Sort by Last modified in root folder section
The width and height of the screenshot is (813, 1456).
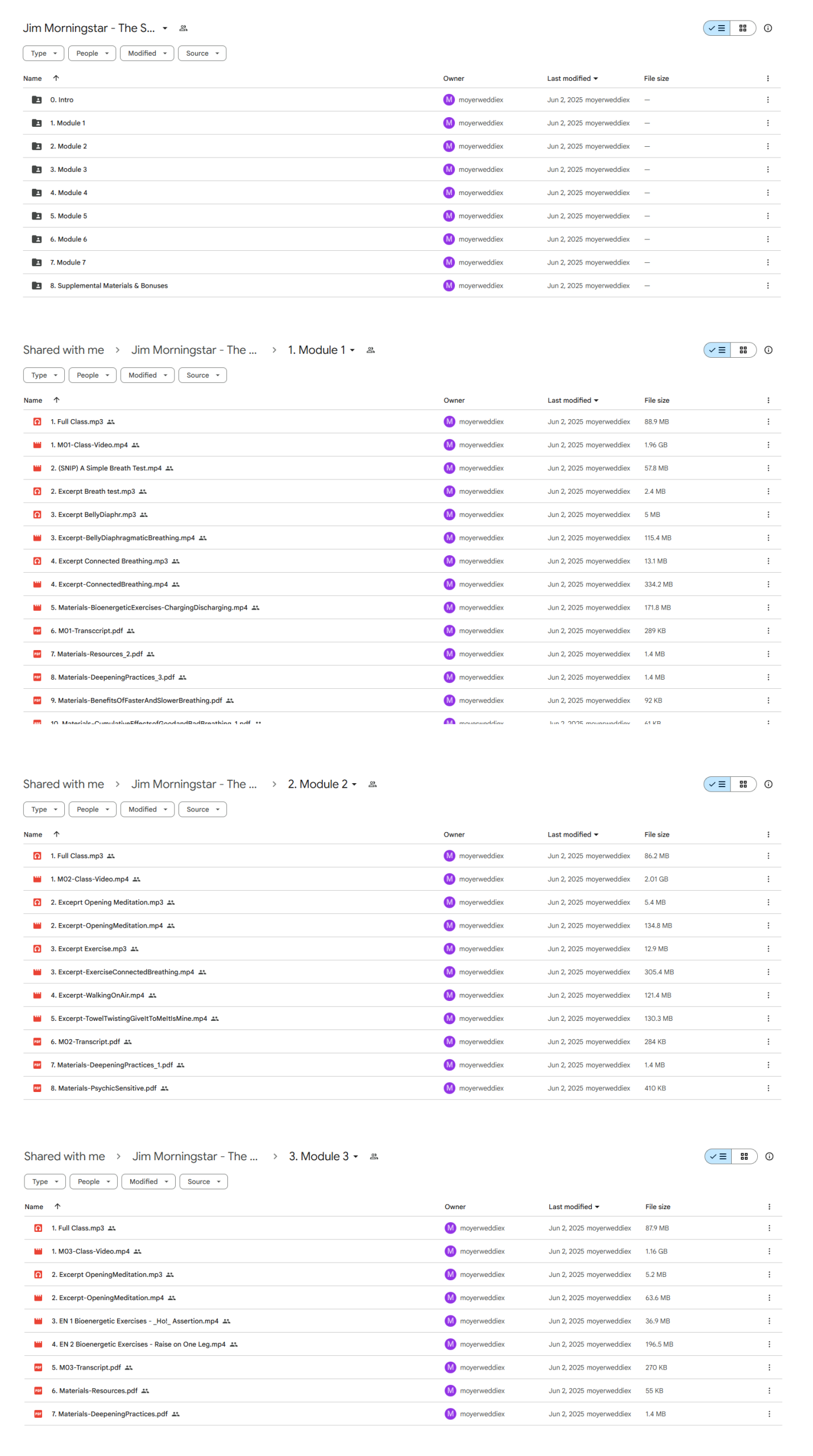572,78
